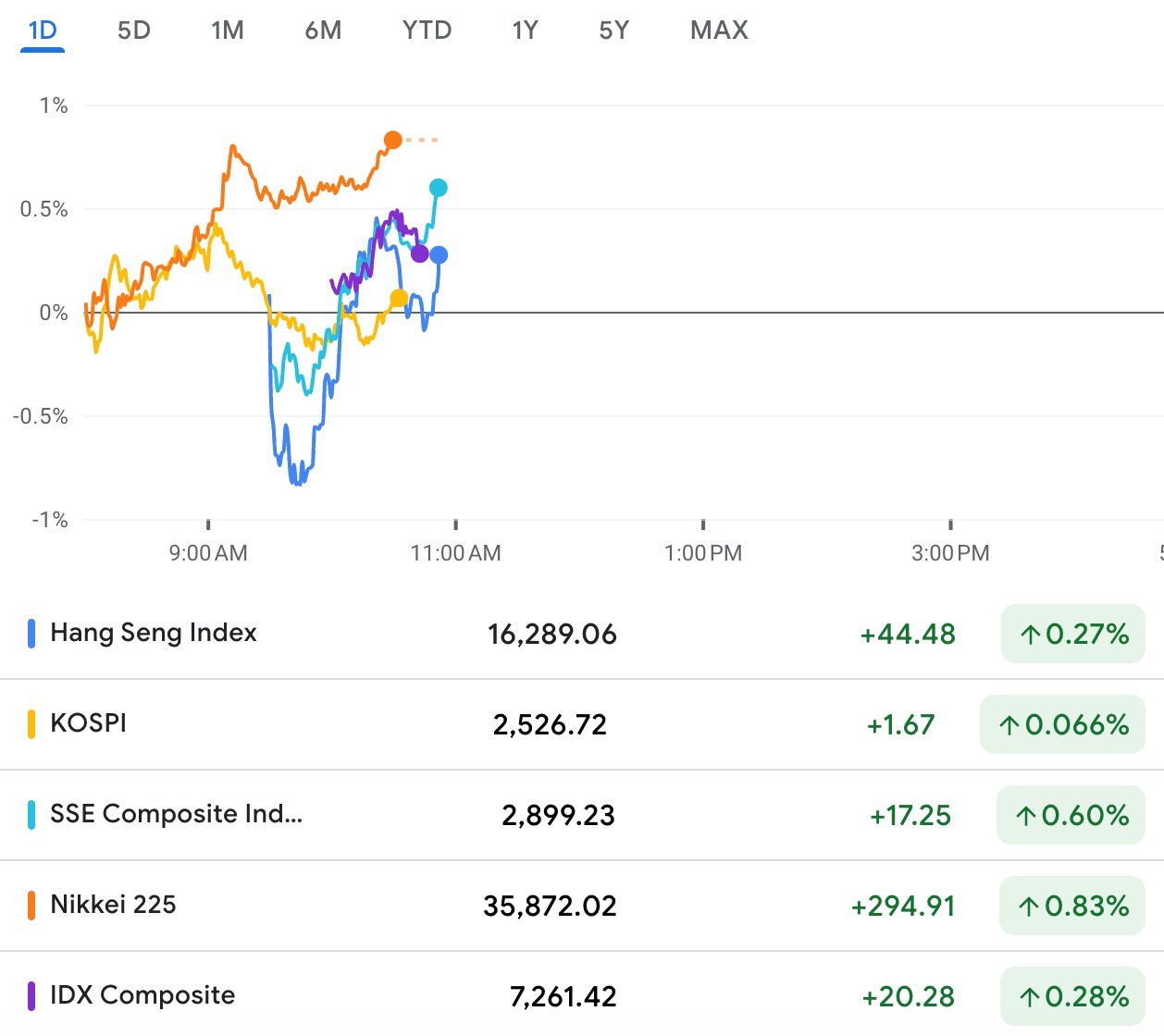This screenshot has width=1164, height=1036.
Task: Click the -0.5% y-axis label
Action: click(41, 416)
